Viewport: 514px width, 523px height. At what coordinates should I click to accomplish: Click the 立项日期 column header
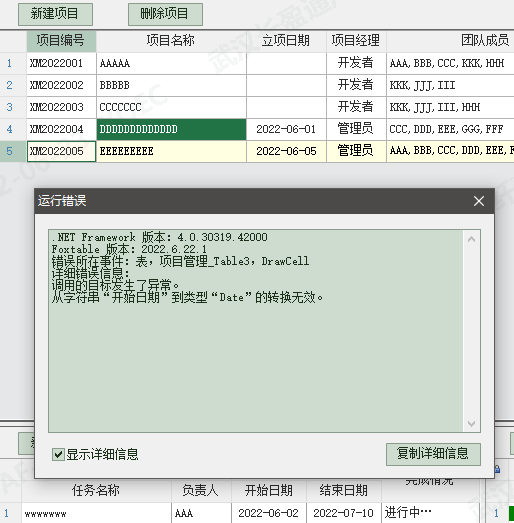click(287, 41)
